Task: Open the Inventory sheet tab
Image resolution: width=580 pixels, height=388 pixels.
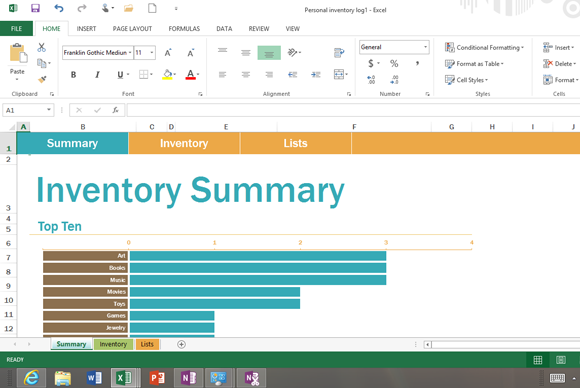Action: click(113, 344)
